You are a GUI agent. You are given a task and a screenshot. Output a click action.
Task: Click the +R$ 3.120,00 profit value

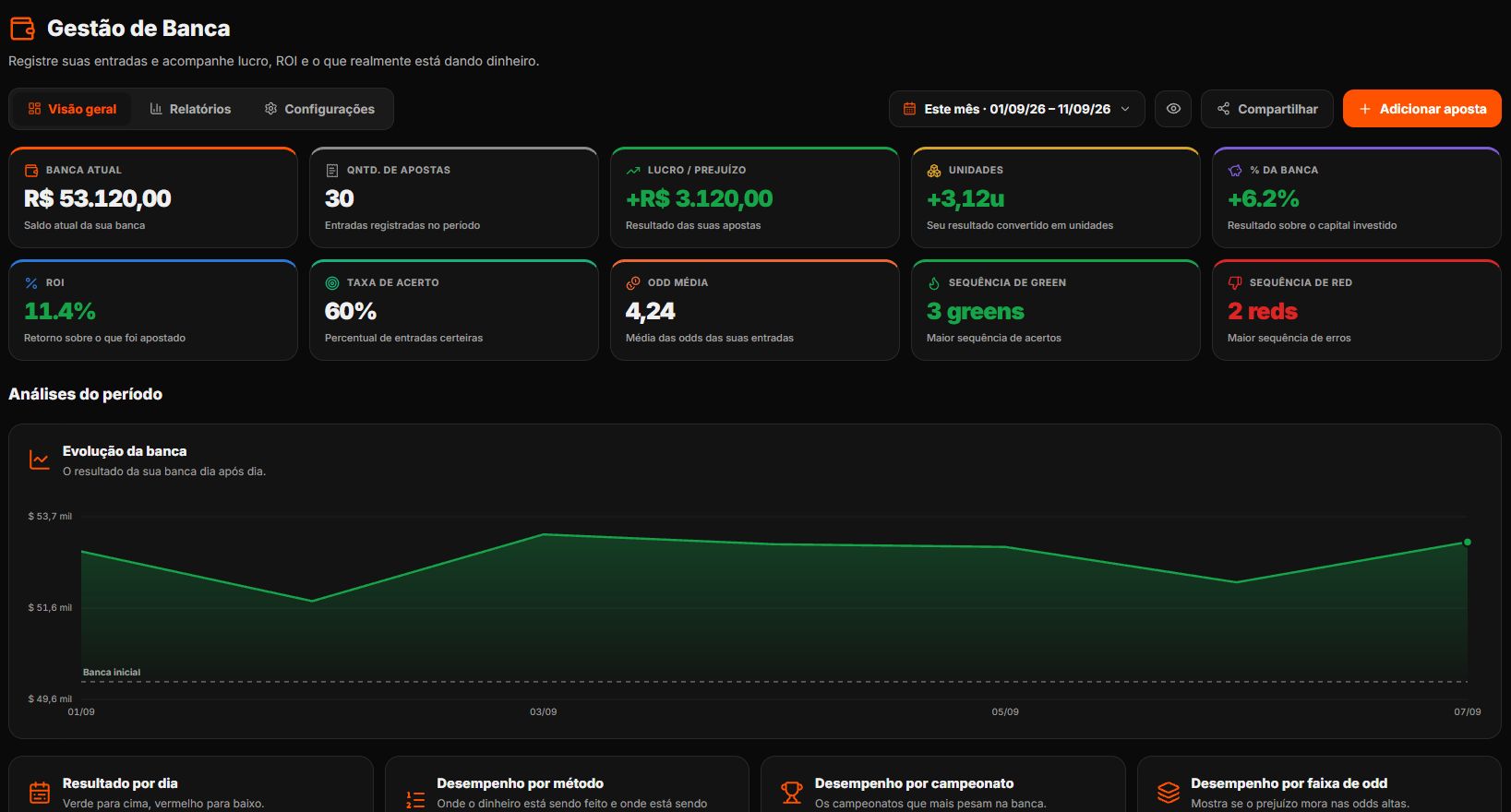[700, 198]
